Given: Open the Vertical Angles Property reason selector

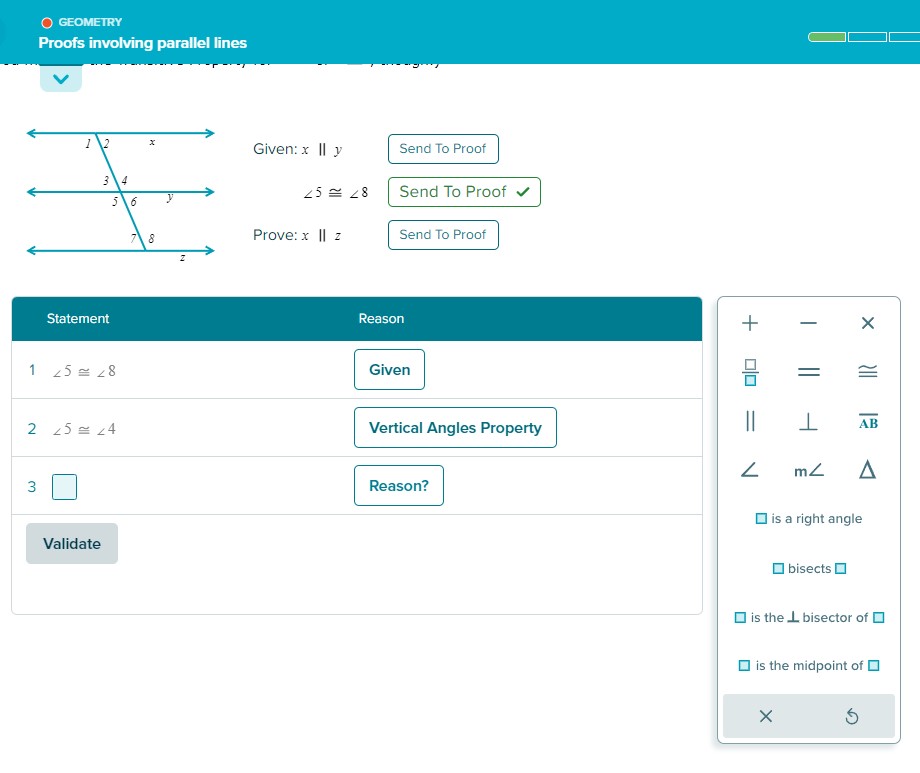Looking at the screenshot, I should click(x=455, y=427).
